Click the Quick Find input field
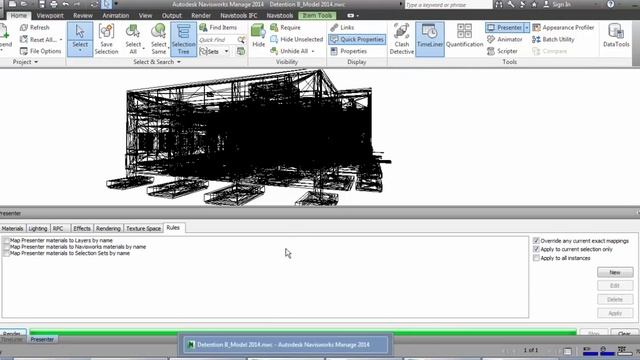Viewport: 640px width, 360px height. pos(218,40)
